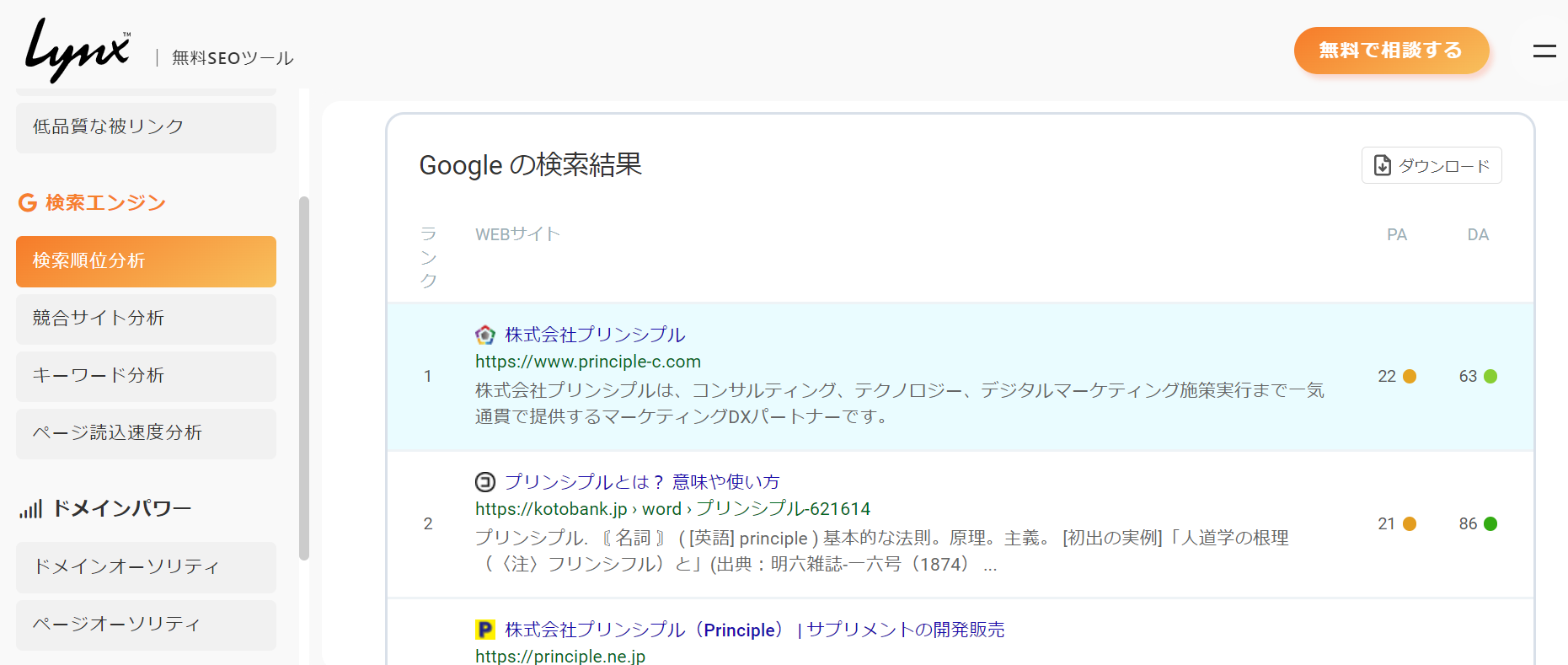Open 競合サイト分析 from the sidebar
The width and height of the screenshot is (1568, 665).
pyautogui.click(x=146, y=319)
